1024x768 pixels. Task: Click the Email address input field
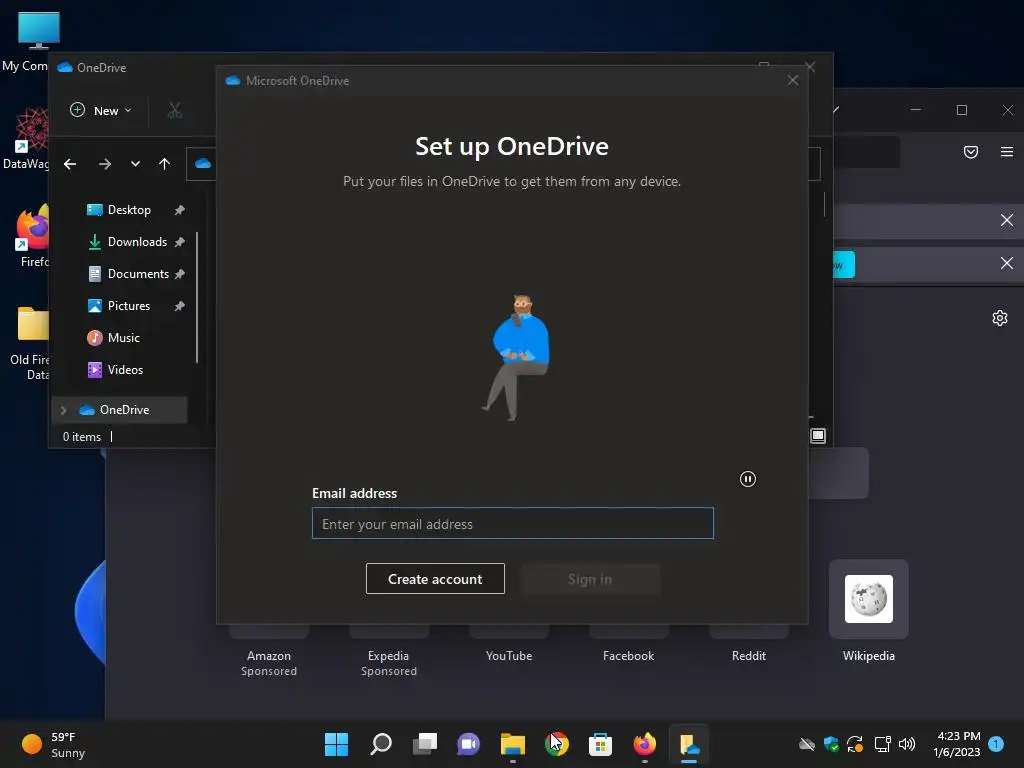(513, 523)
